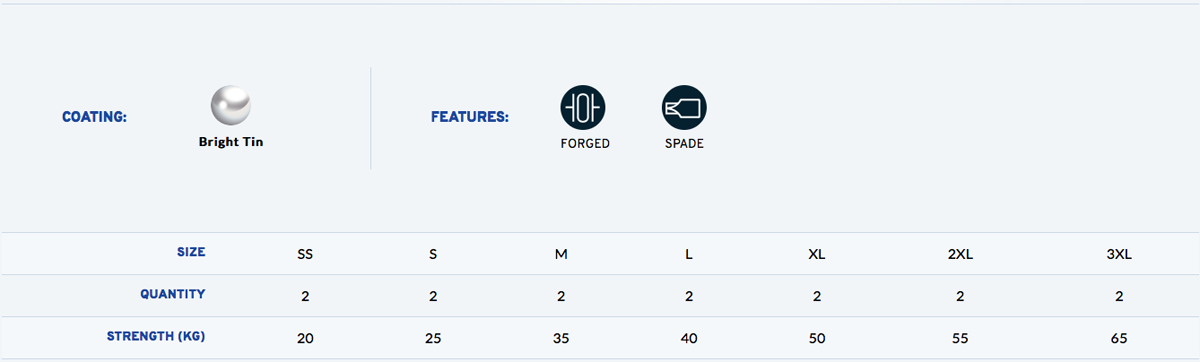Click the QUANTITY row label
The image size is (1200, 362).
pos(173,294)
